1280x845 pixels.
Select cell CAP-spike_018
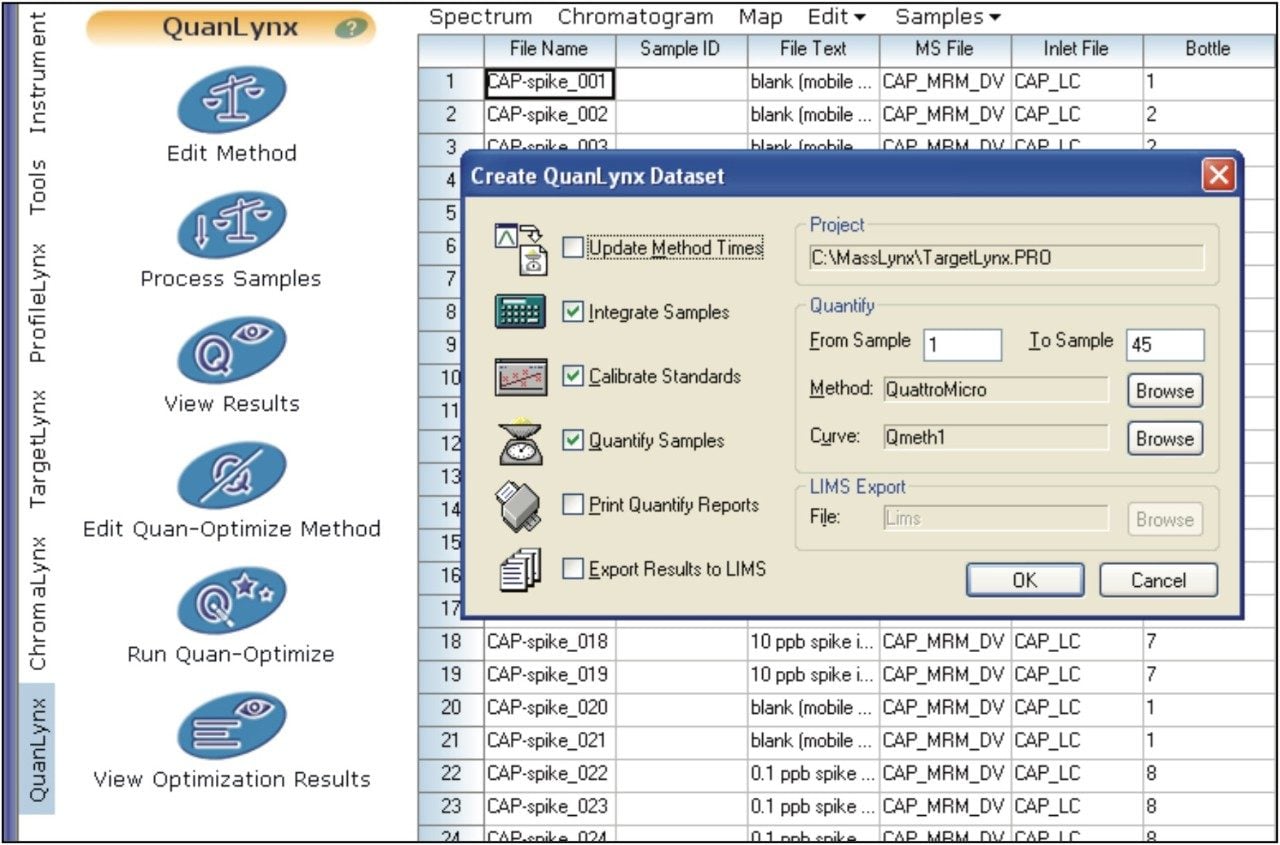pyautogui.click(x=549, y=641)
